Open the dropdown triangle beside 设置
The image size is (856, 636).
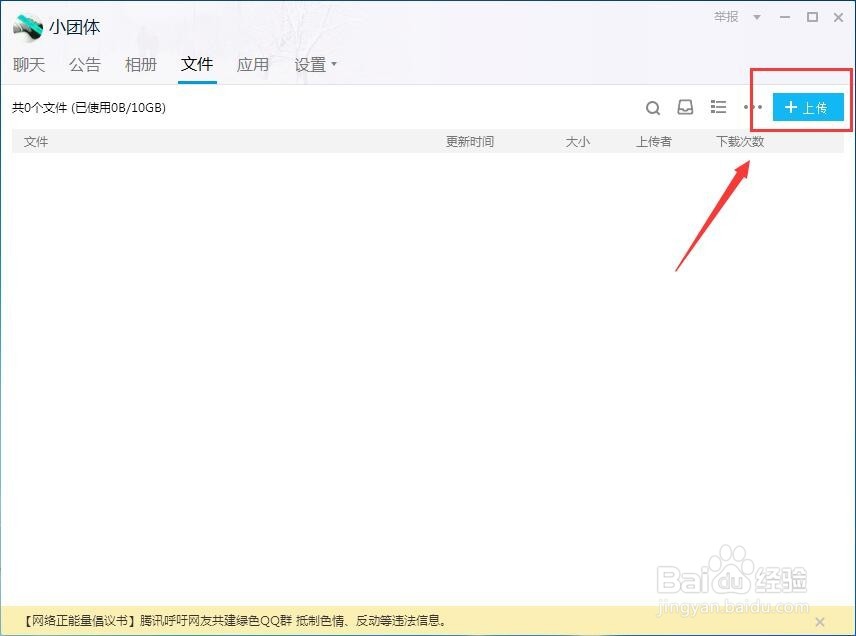(x=332, y=64)
